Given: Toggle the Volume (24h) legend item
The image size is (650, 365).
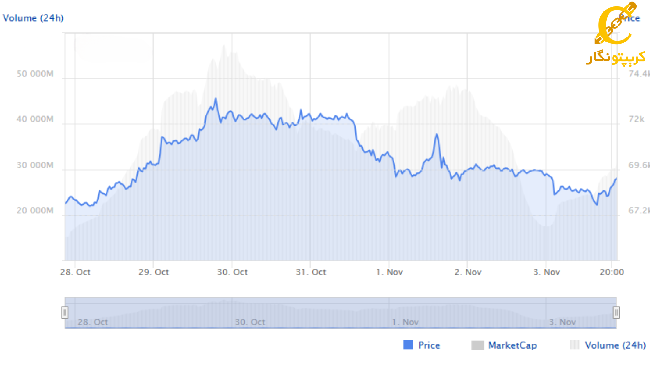Looking at the screenshot, I should pos(608,345).
